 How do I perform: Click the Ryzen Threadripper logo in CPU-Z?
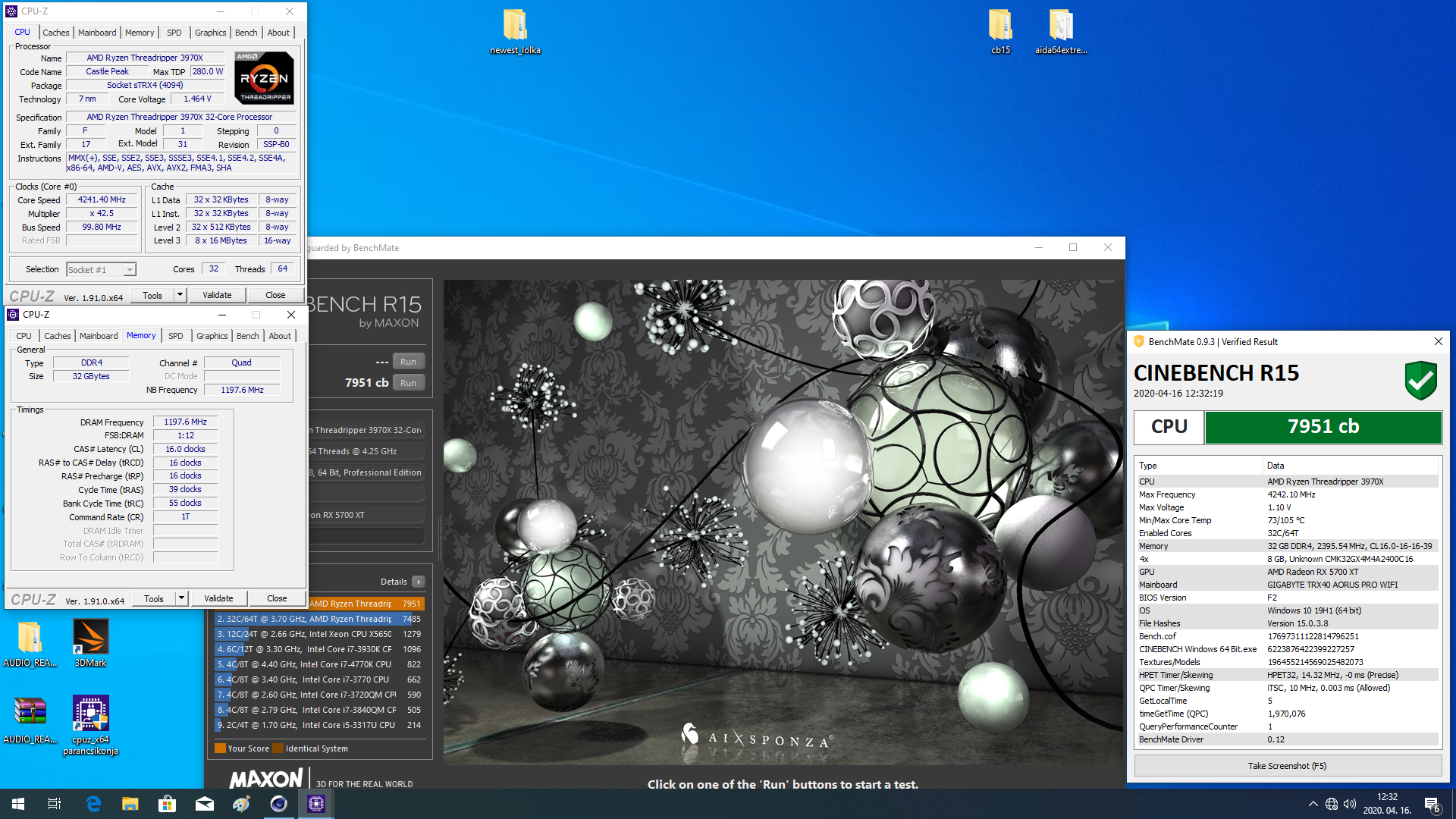264,77
